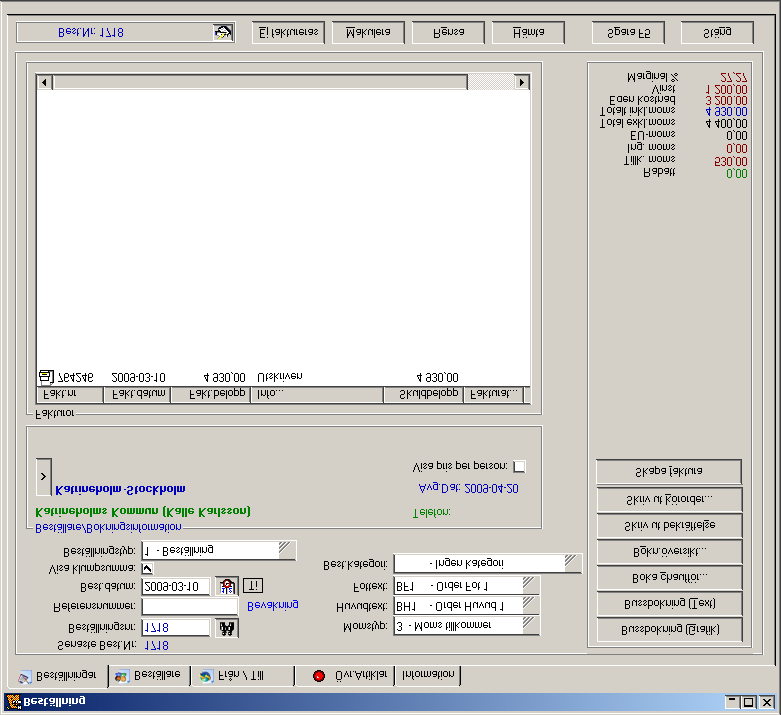781x715 pixels.
Task: Click the Best.datum date field
Action: [176, 586]
